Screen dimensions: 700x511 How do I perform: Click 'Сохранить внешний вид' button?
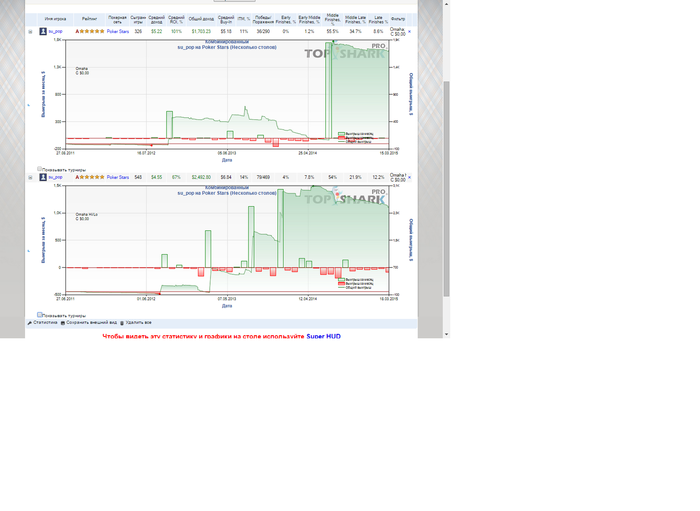click(92, 322)
